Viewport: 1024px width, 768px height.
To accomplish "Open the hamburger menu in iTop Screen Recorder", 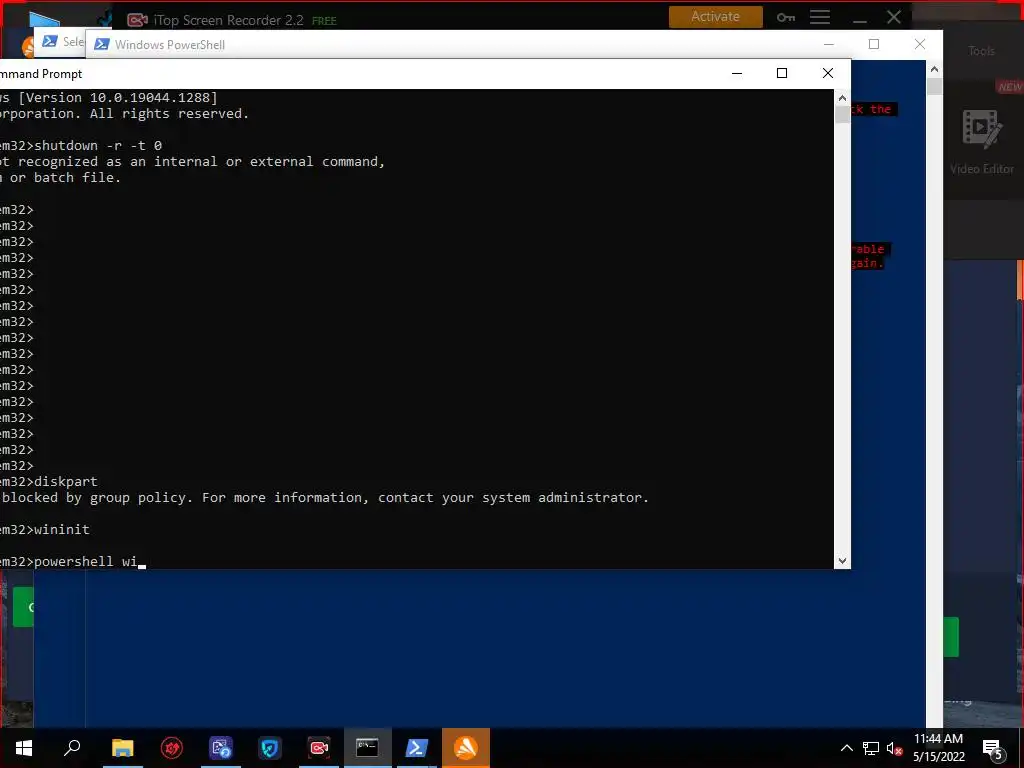I will [x=820, y=18].
